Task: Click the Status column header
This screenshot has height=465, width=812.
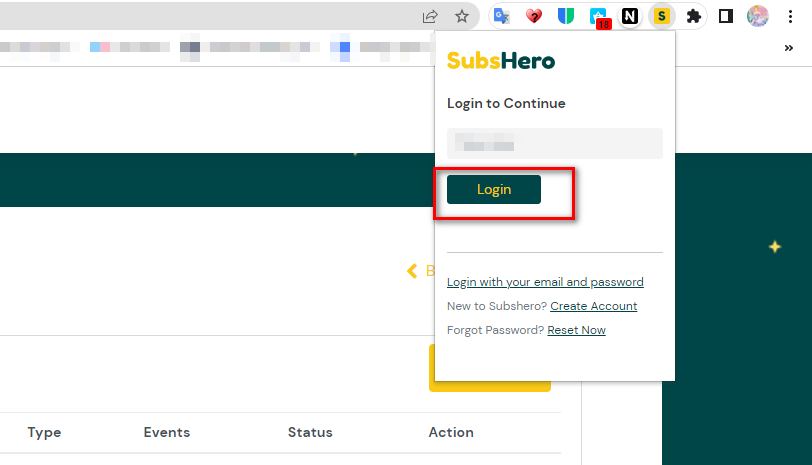Action: [310, 432]
